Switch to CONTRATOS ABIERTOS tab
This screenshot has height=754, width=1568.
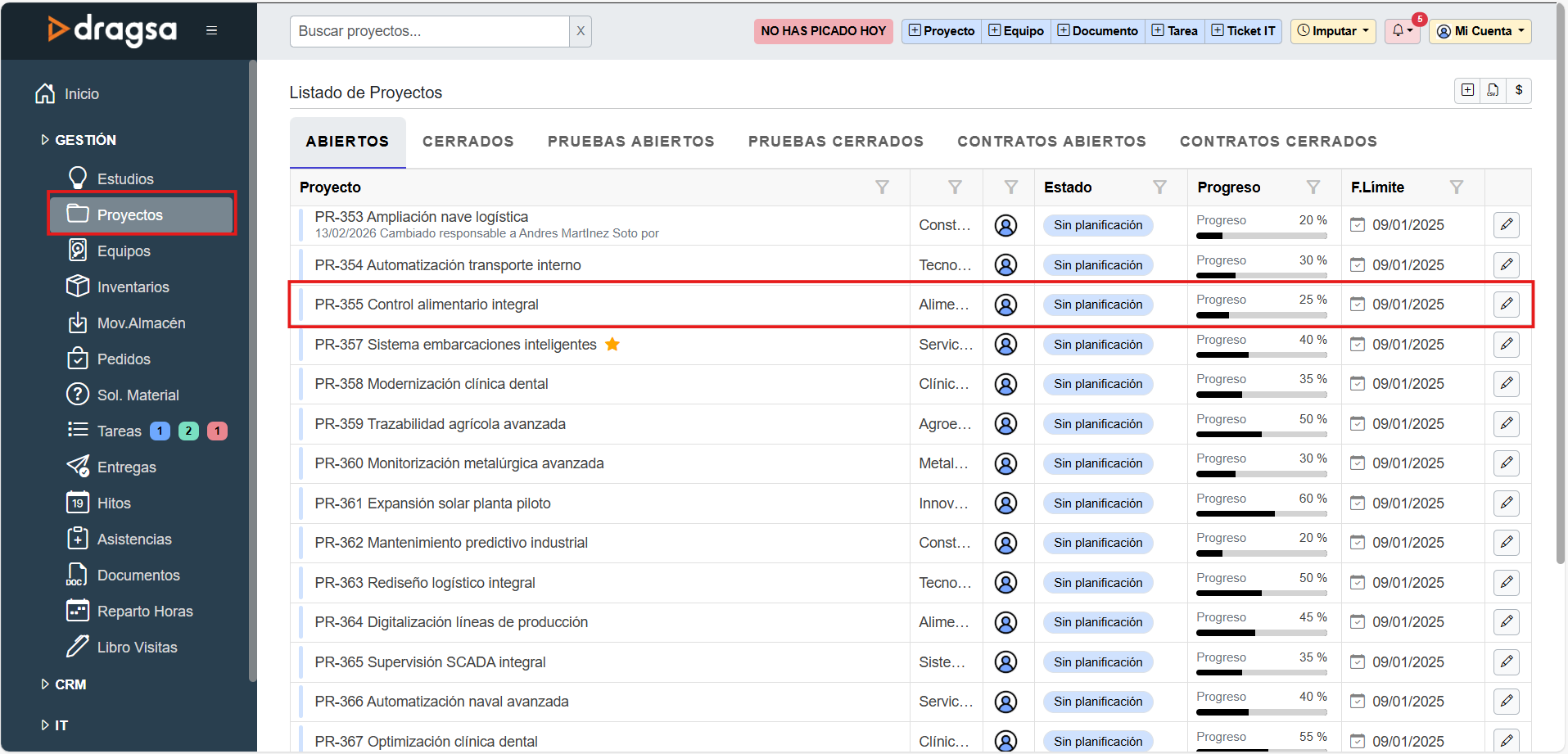pyautogui.click(x=1051, y=142)
